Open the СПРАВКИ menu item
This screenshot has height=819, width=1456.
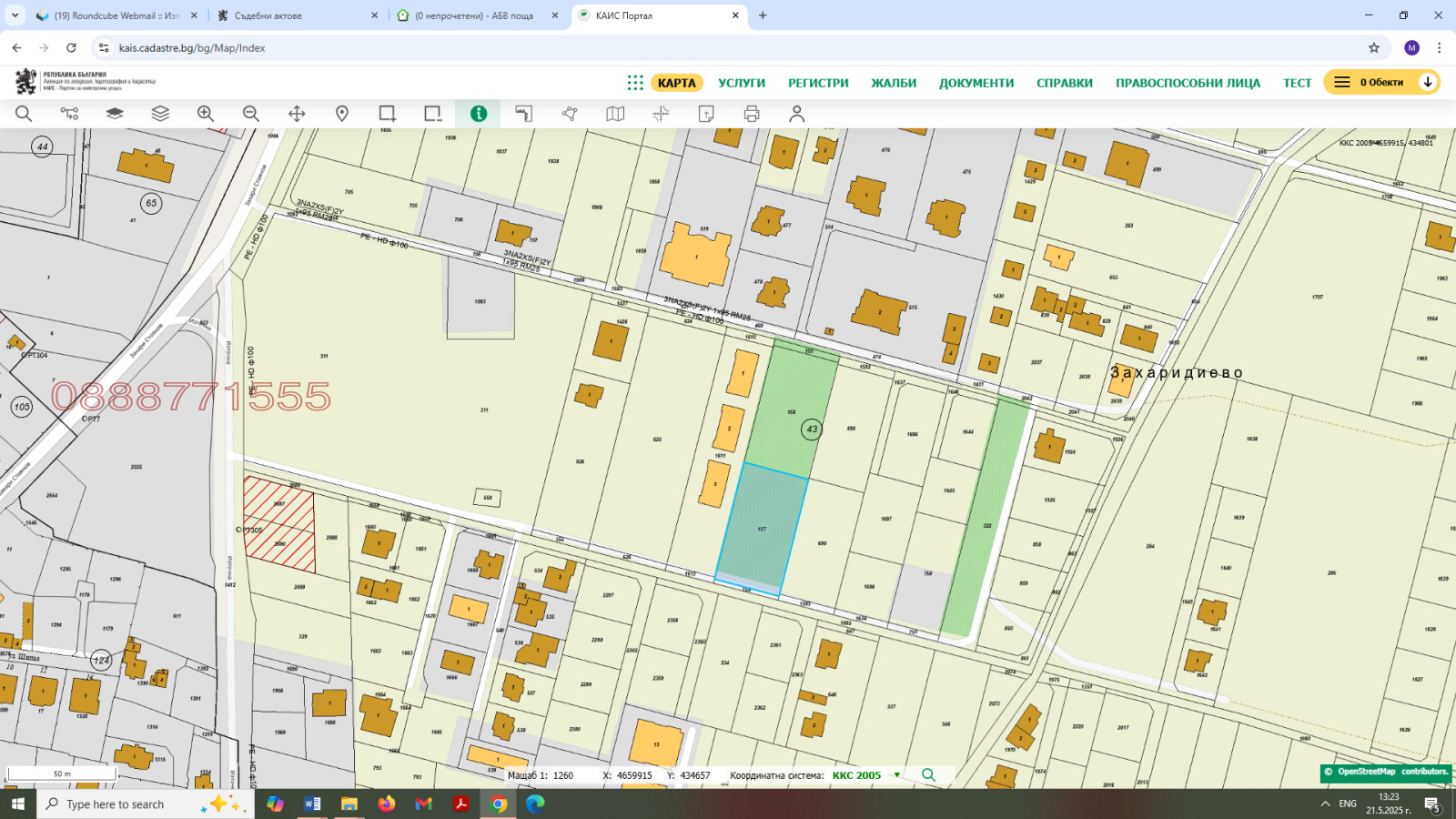click(x=1064, y=83)
